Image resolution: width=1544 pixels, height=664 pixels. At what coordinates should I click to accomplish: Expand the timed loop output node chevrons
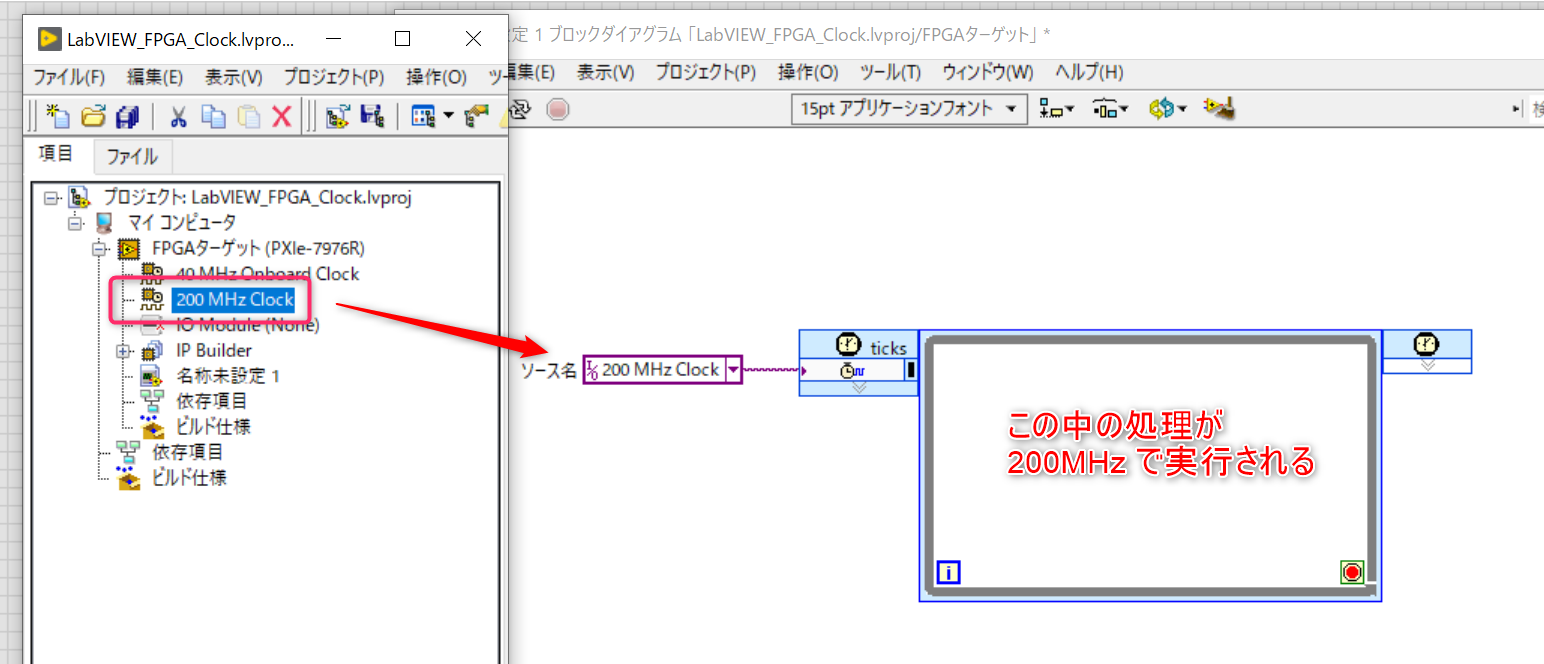pos(1427,366)
